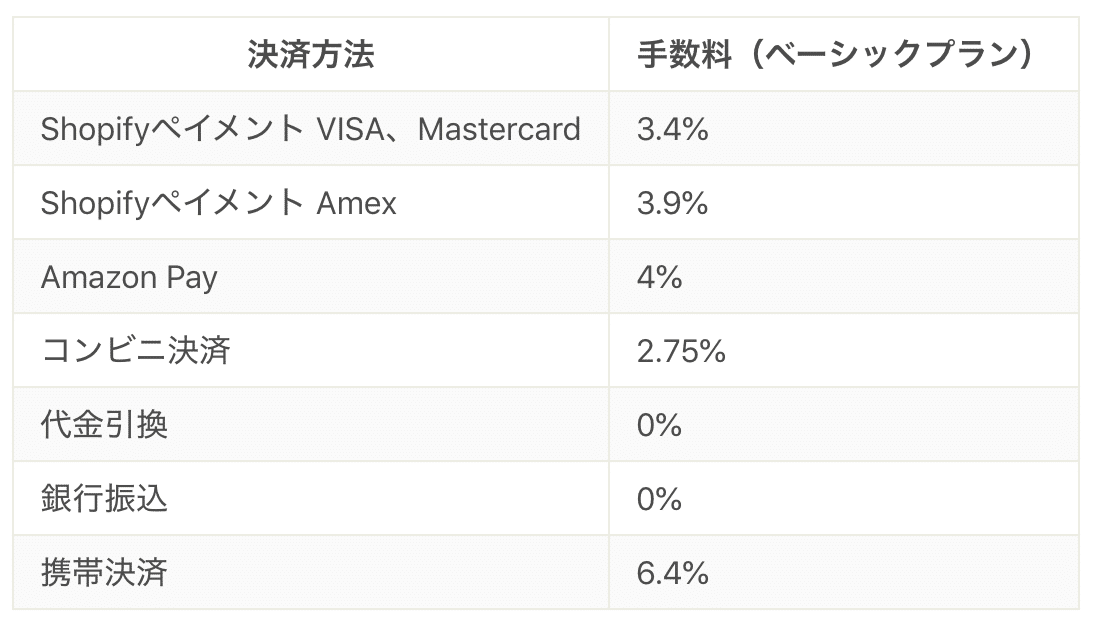
Task: Select the 3.9% fee cell
Action: 672,203
